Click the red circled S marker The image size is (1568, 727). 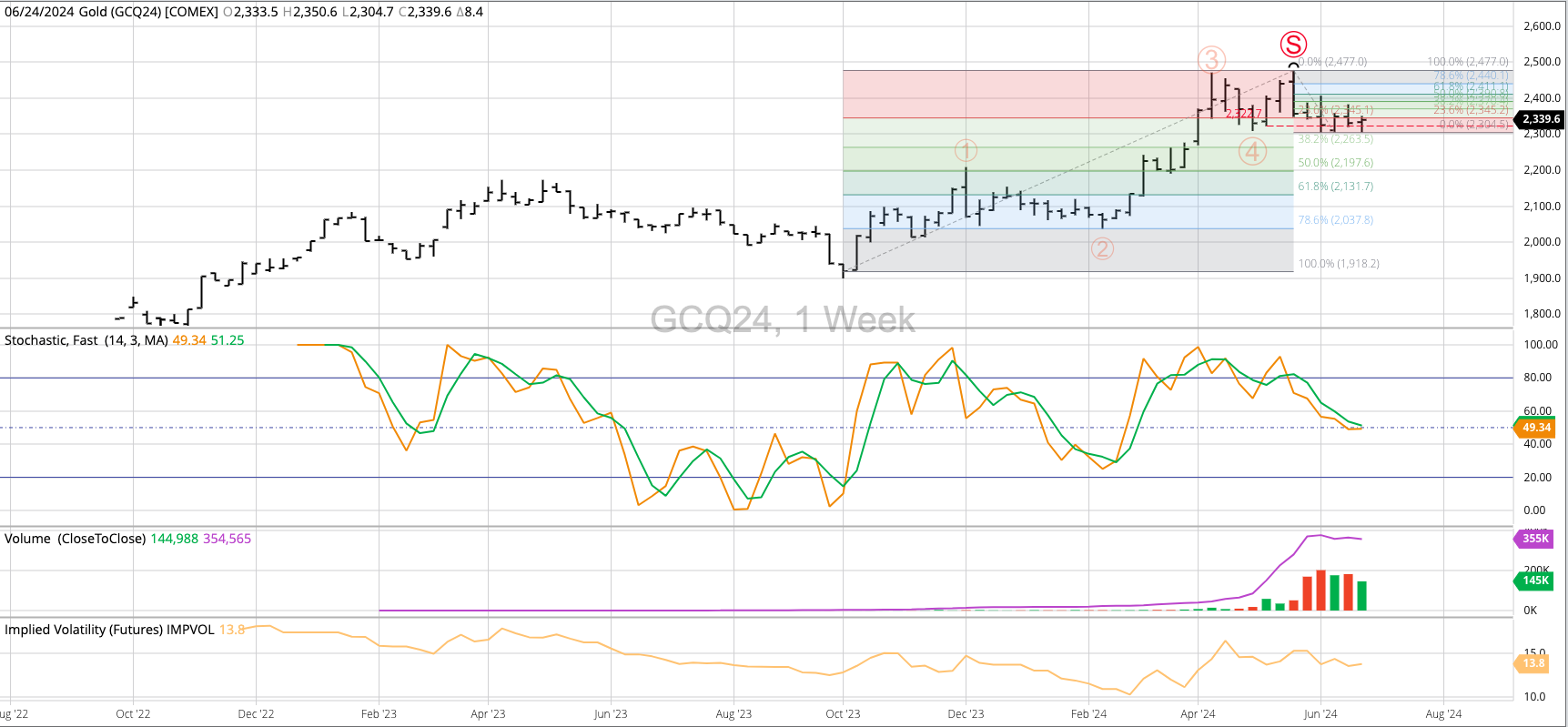click(x=1293, y=44)
